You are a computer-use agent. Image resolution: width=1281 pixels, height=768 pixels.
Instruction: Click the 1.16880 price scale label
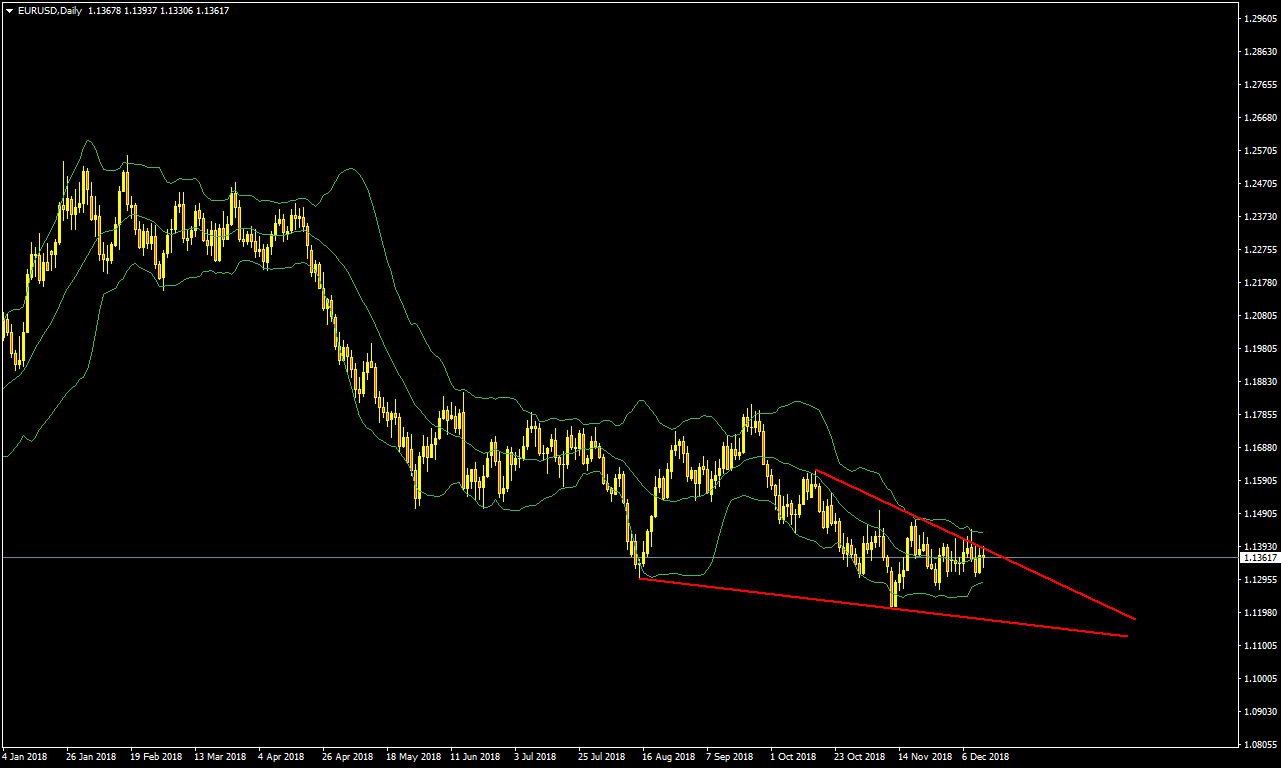point(1260,448)
